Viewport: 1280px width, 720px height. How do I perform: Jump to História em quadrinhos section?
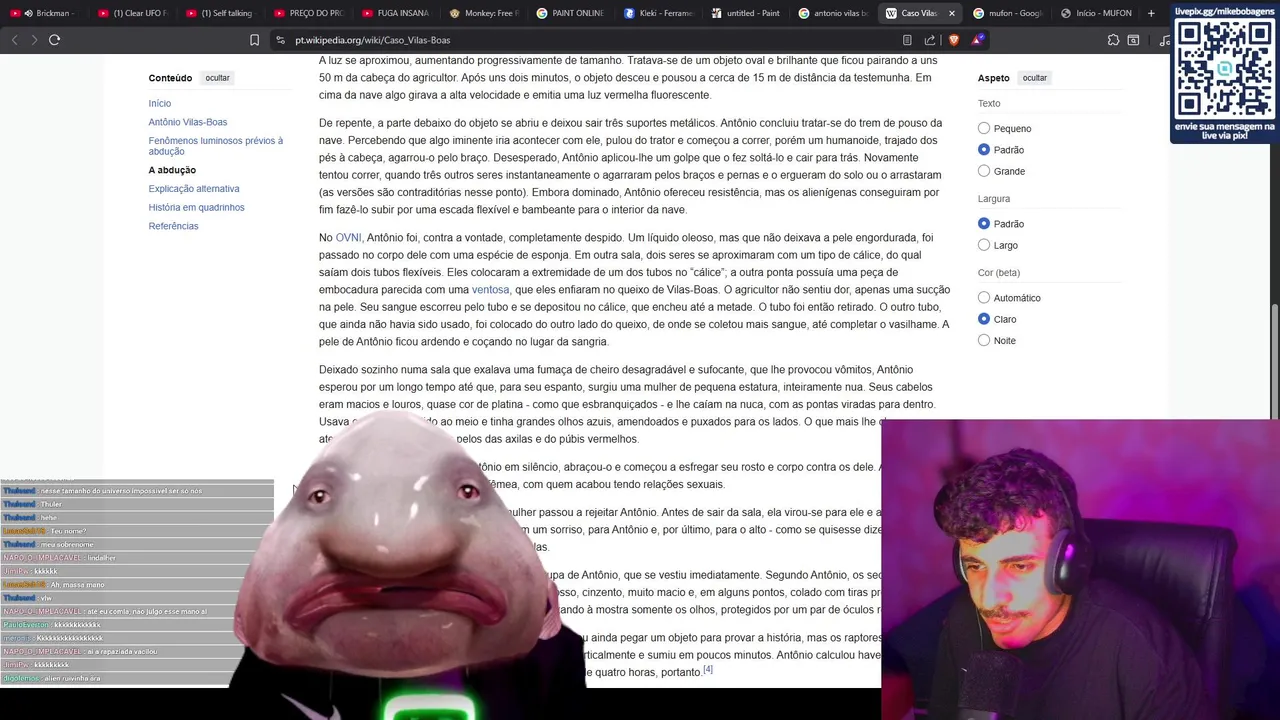(x=196, y=208)
